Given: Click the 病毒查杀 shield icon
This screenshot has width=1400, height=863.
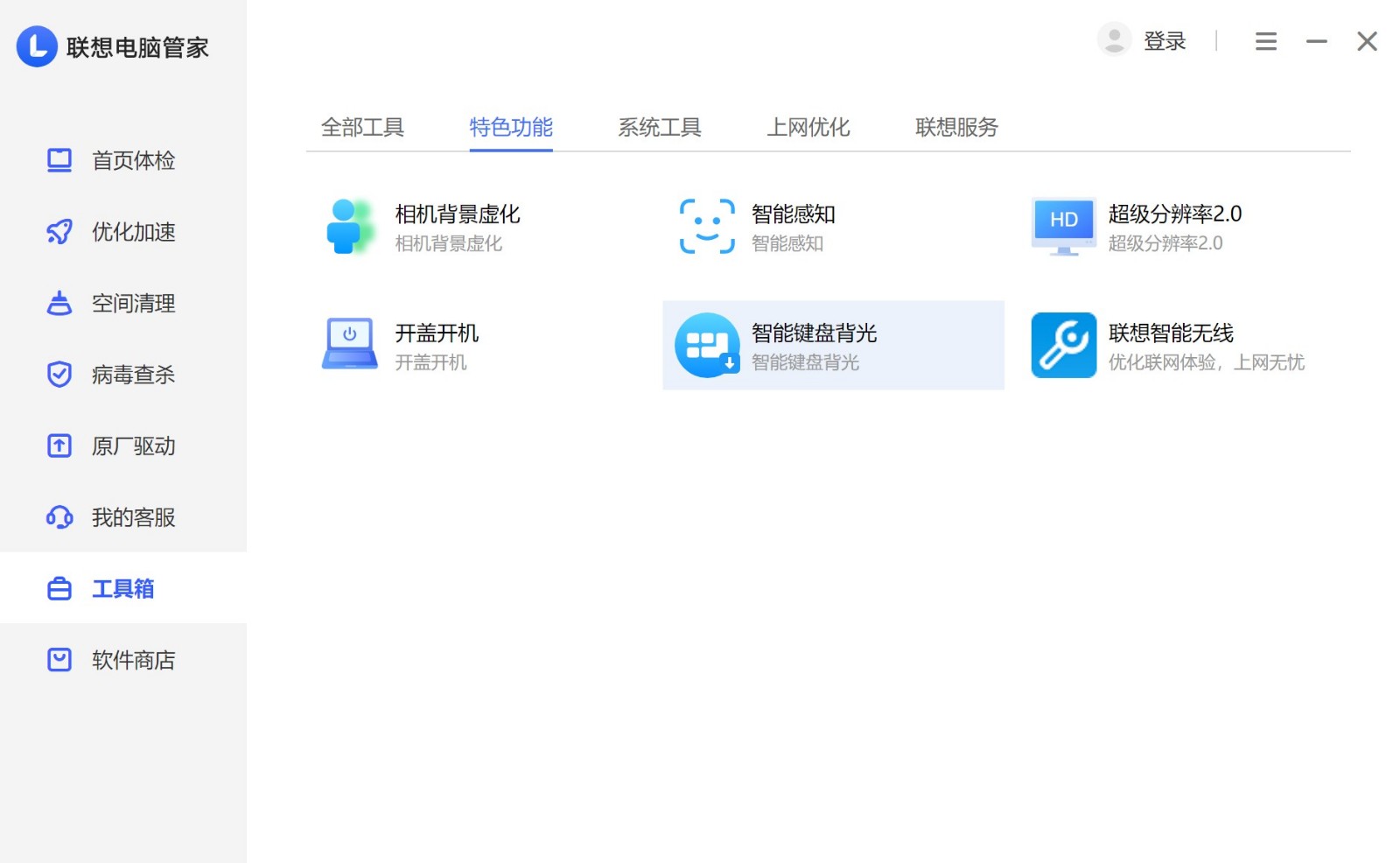Looking at the screenshot, I should pos(59,375).
